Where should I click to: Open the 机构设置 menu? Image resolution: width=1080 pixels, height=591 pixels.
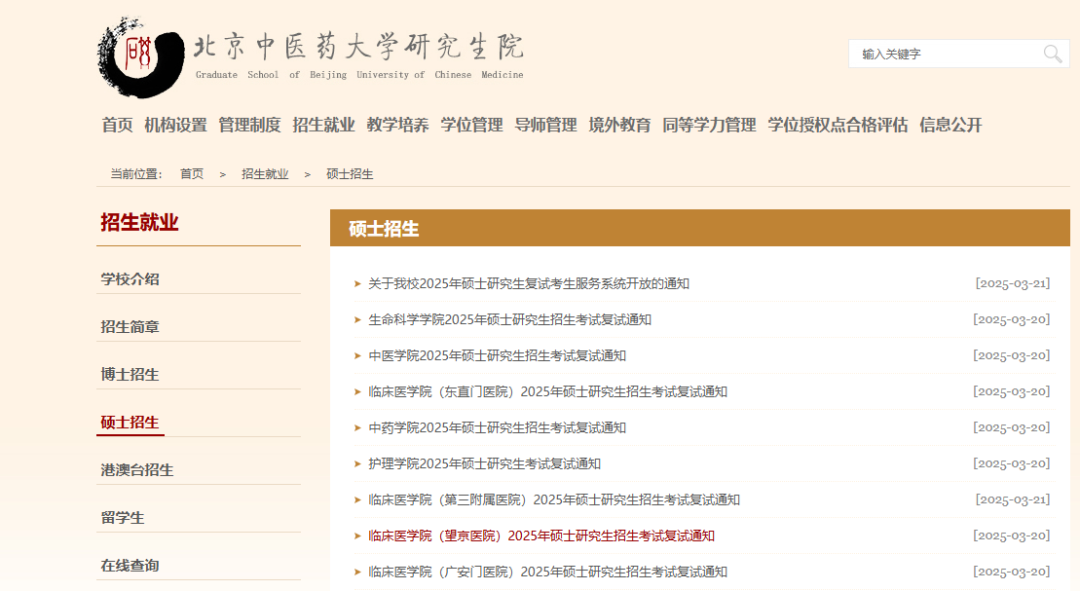click(x=176, y=125)
